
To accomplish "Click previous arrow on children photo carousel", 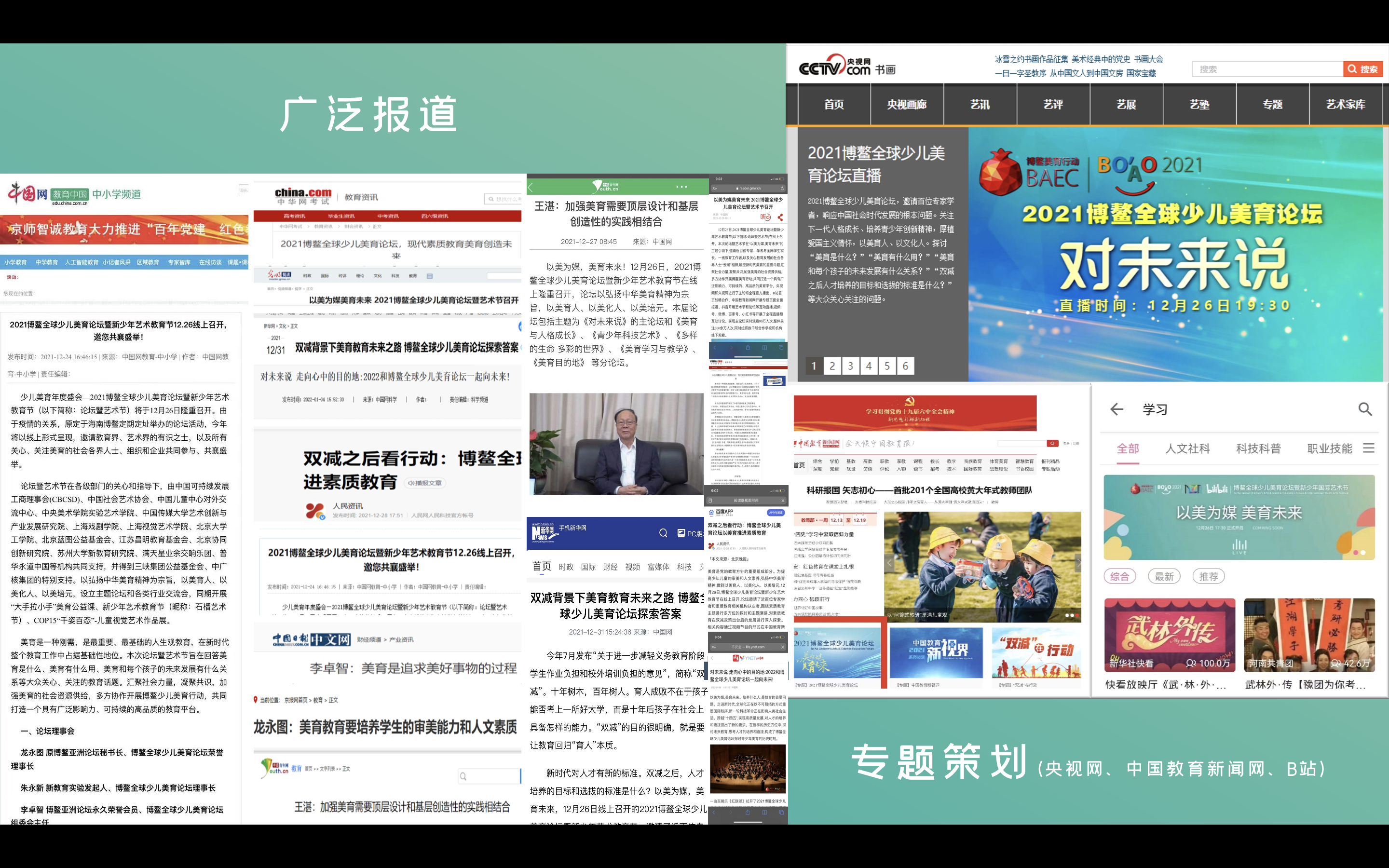I will pos(889,563).
